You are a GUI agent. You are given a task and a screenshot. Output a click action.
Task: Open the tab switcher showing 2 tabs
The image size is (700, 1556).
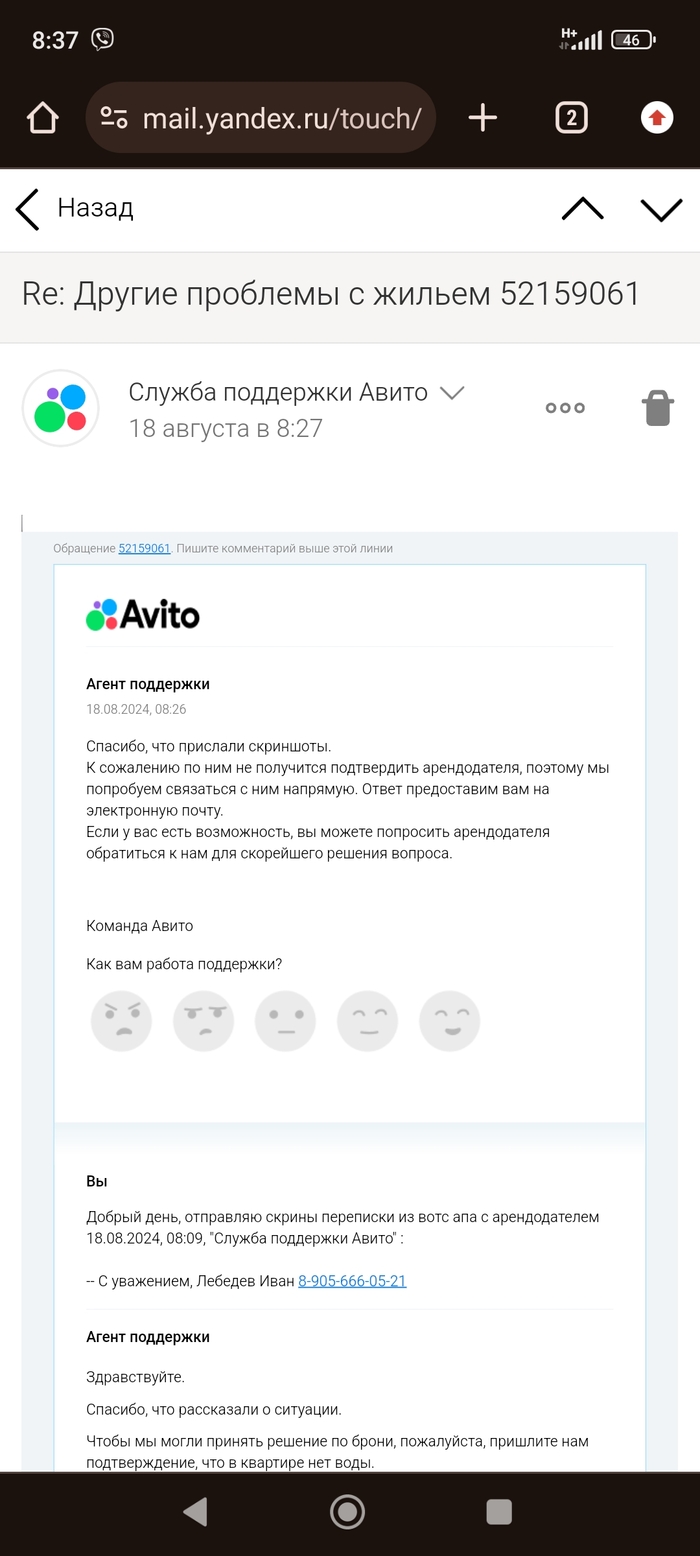coord(571,118)
